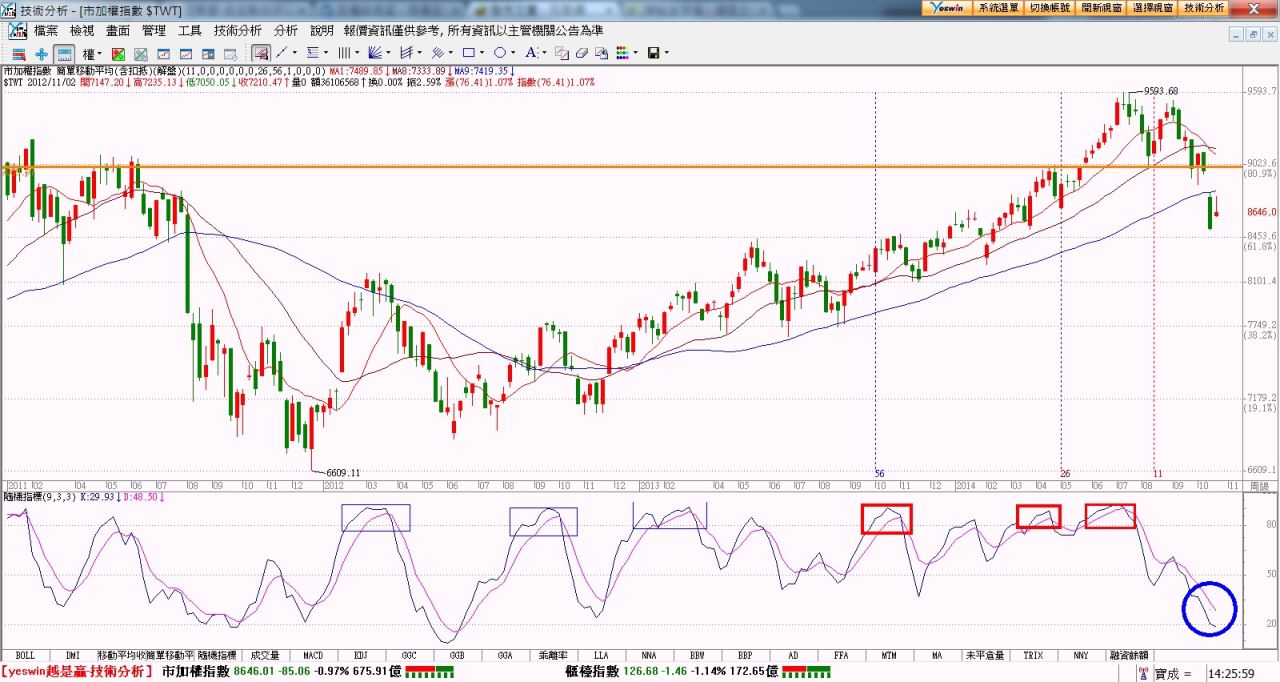This screenshot has height=682, width=1280.
Task: Click the floppy disk save icon
Action: (653, 53)
